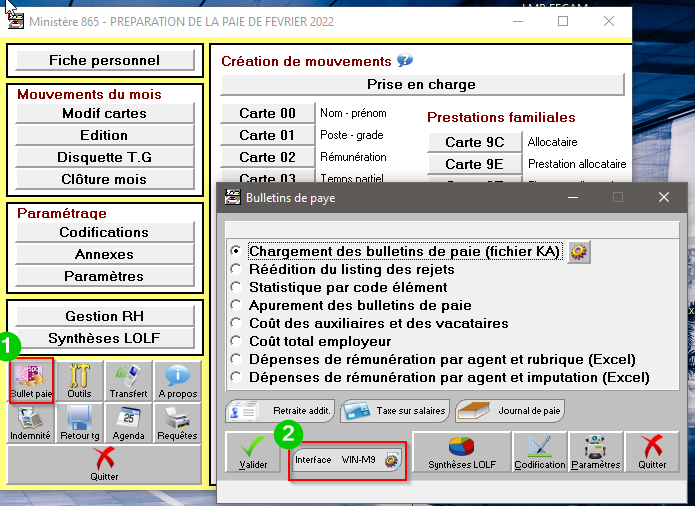Click the gear icon next to Chargement des bulletins
The image size is (695, 506).
(x=578, y=252)
